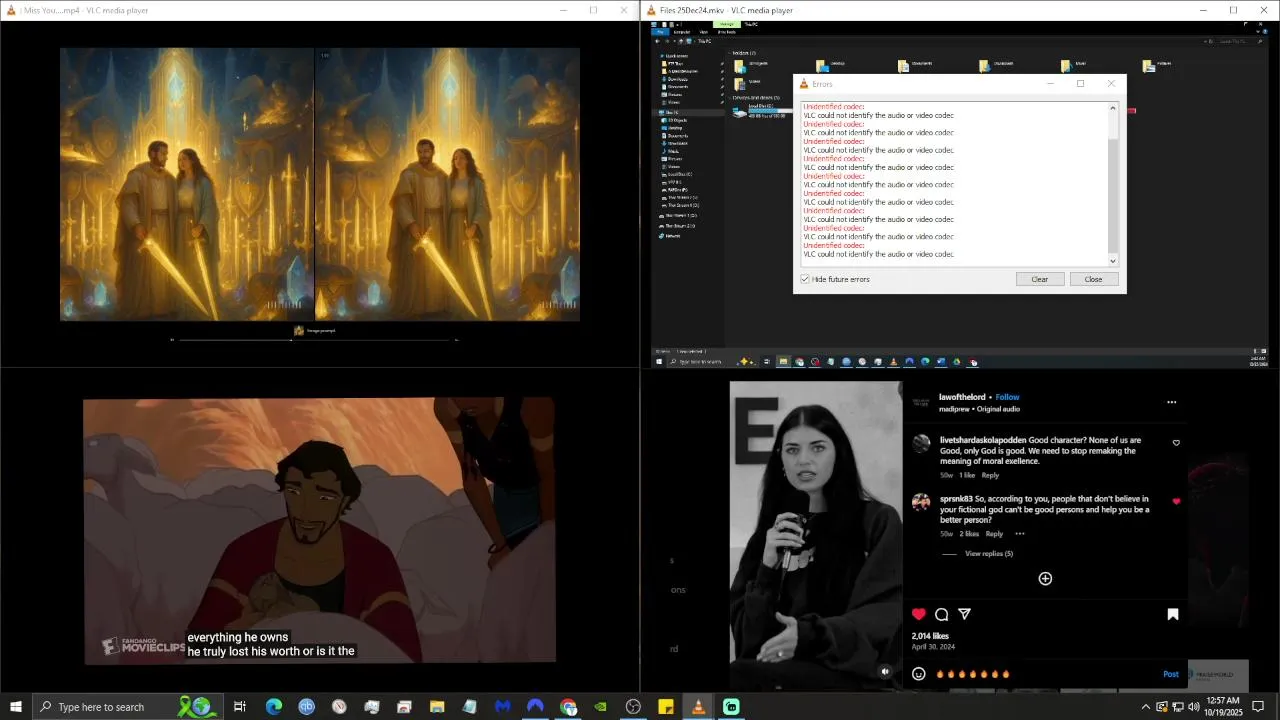Viewport: 1280px width, 720px height.
Task: Switch to Google Chrome in the taskbar
Action: (x=568, y=707)
